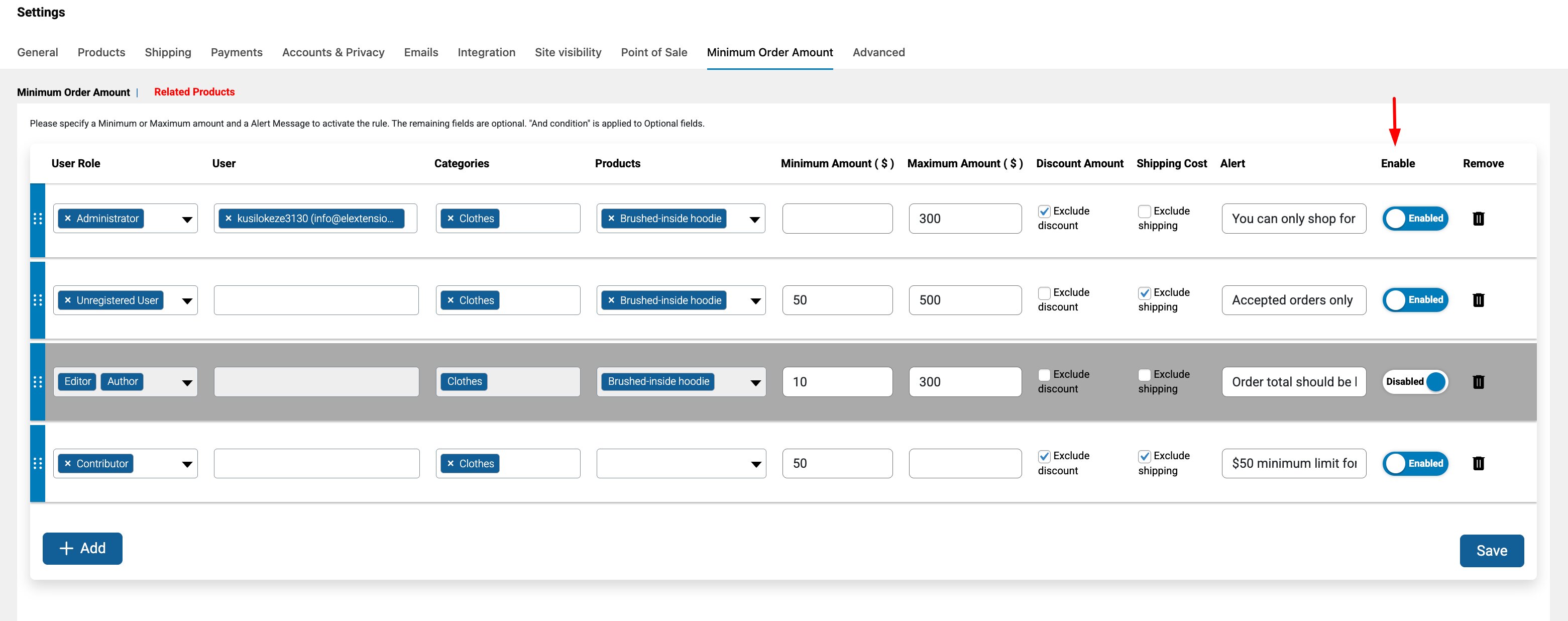The image size is (1568, 621).
Task: Remove Clothes category tag in Contributor row
Action: (x=451, y=463)
